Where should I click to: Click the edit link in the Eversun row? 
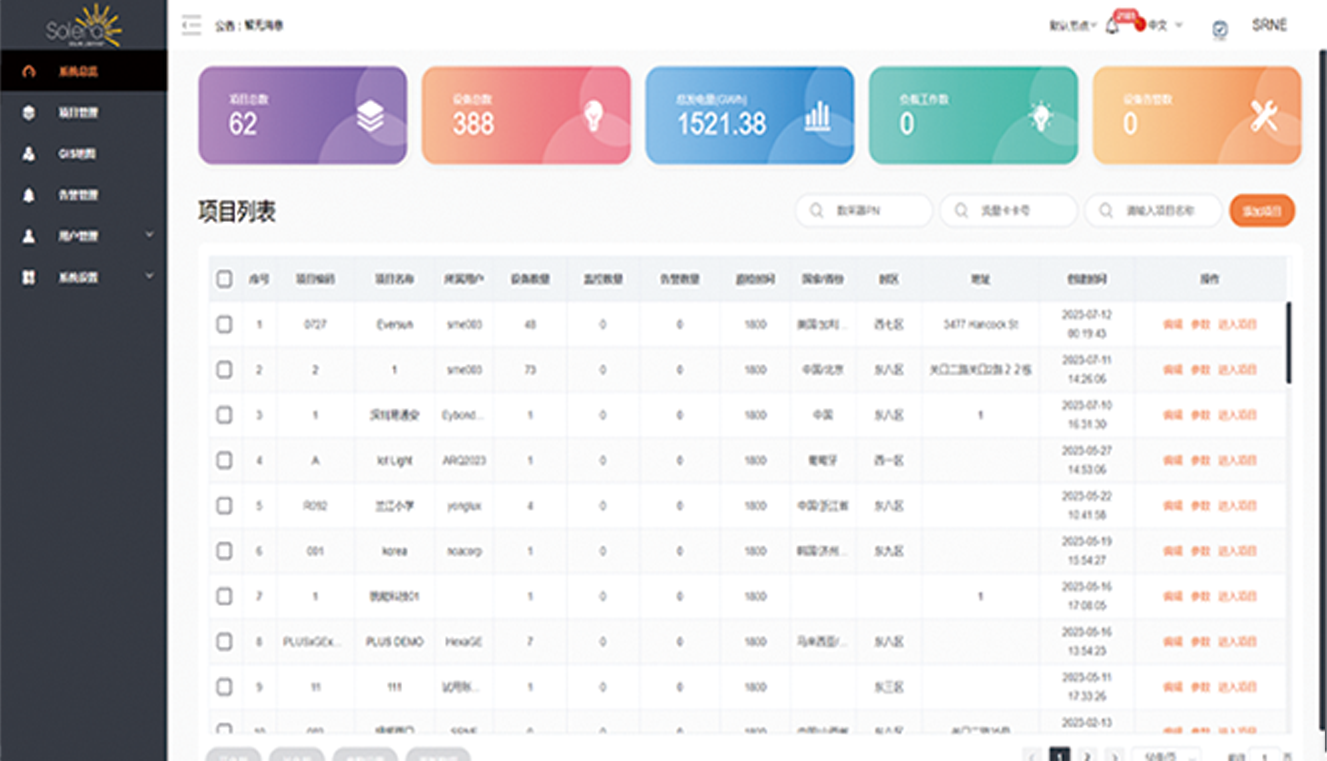coord(1173,325)
